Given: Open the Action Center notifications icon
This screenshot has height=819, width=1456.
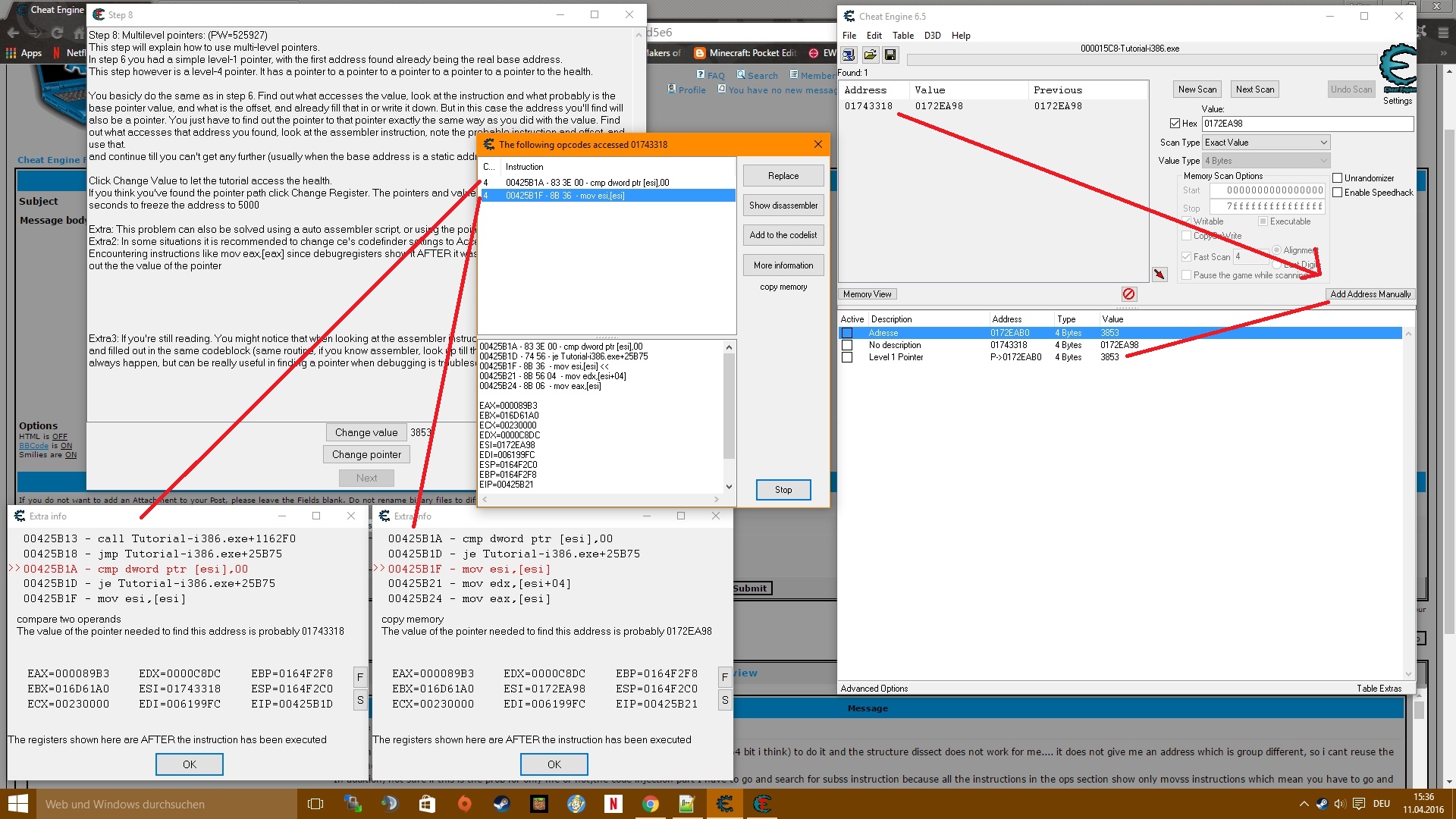Looking at the screenshot, I should 1359,804.
